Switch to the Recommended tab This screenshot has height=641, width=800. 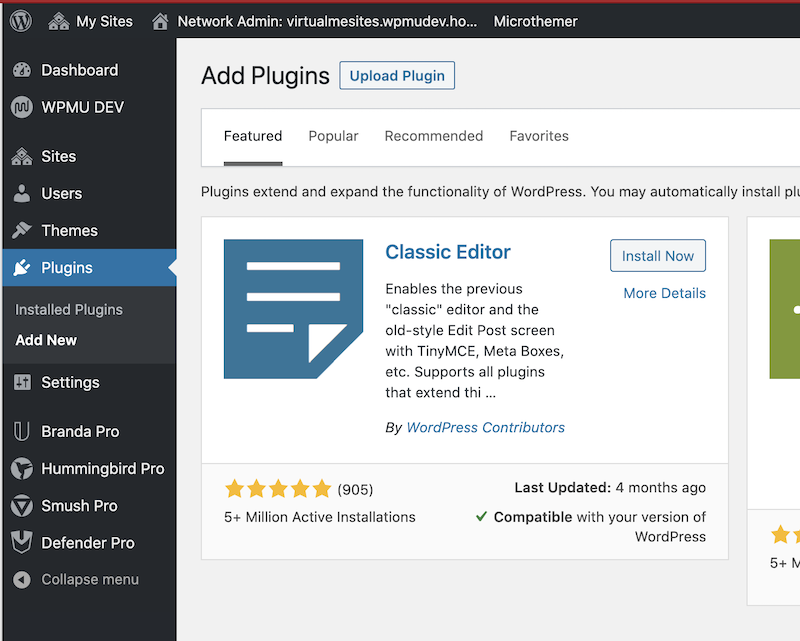pyautogui.click(x=433, y=136)
